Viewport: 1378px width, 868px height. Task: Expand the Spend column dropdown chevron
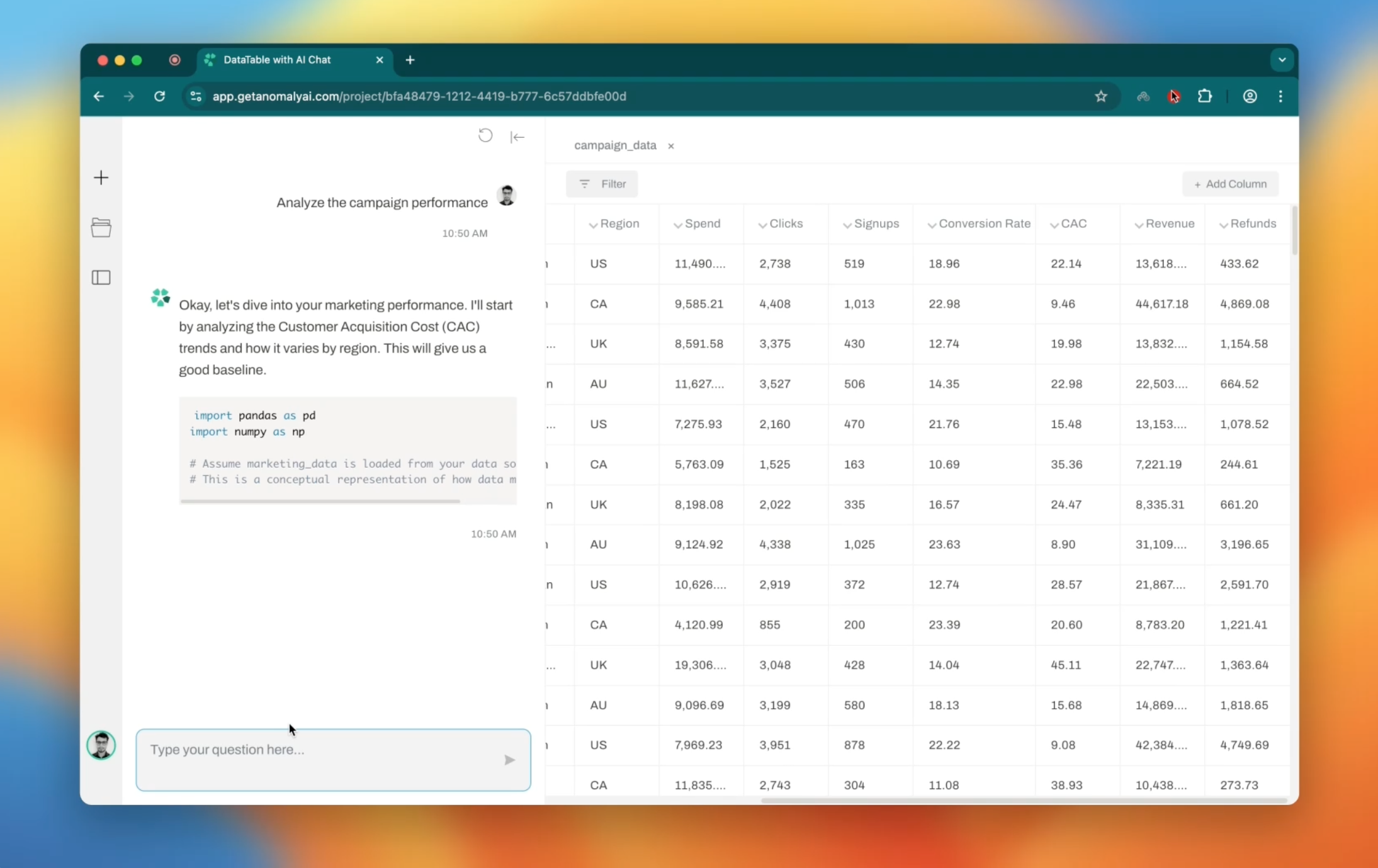[x=677, y=225]
